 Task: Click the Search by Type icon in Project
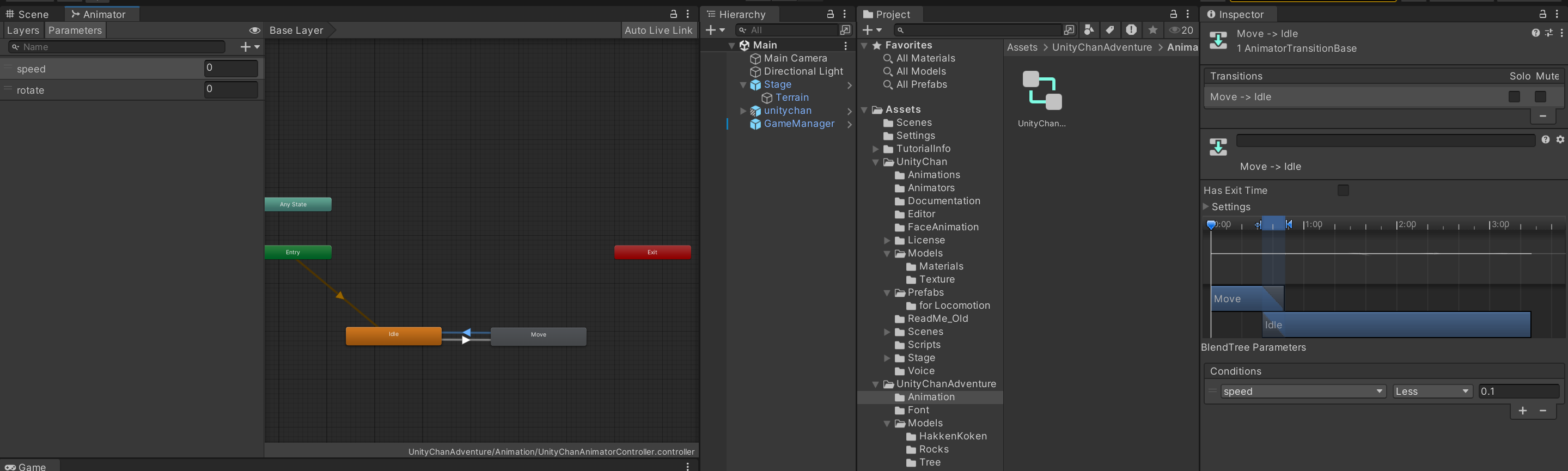[x=1089, y=30]
